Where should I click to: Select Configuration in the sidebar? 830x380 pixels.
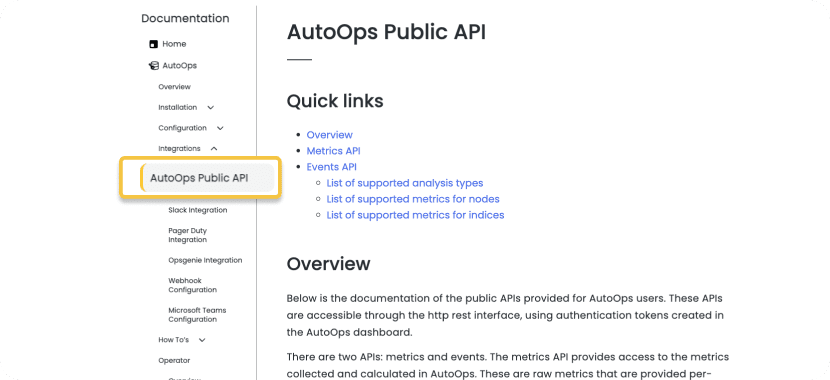click(182, 128)
